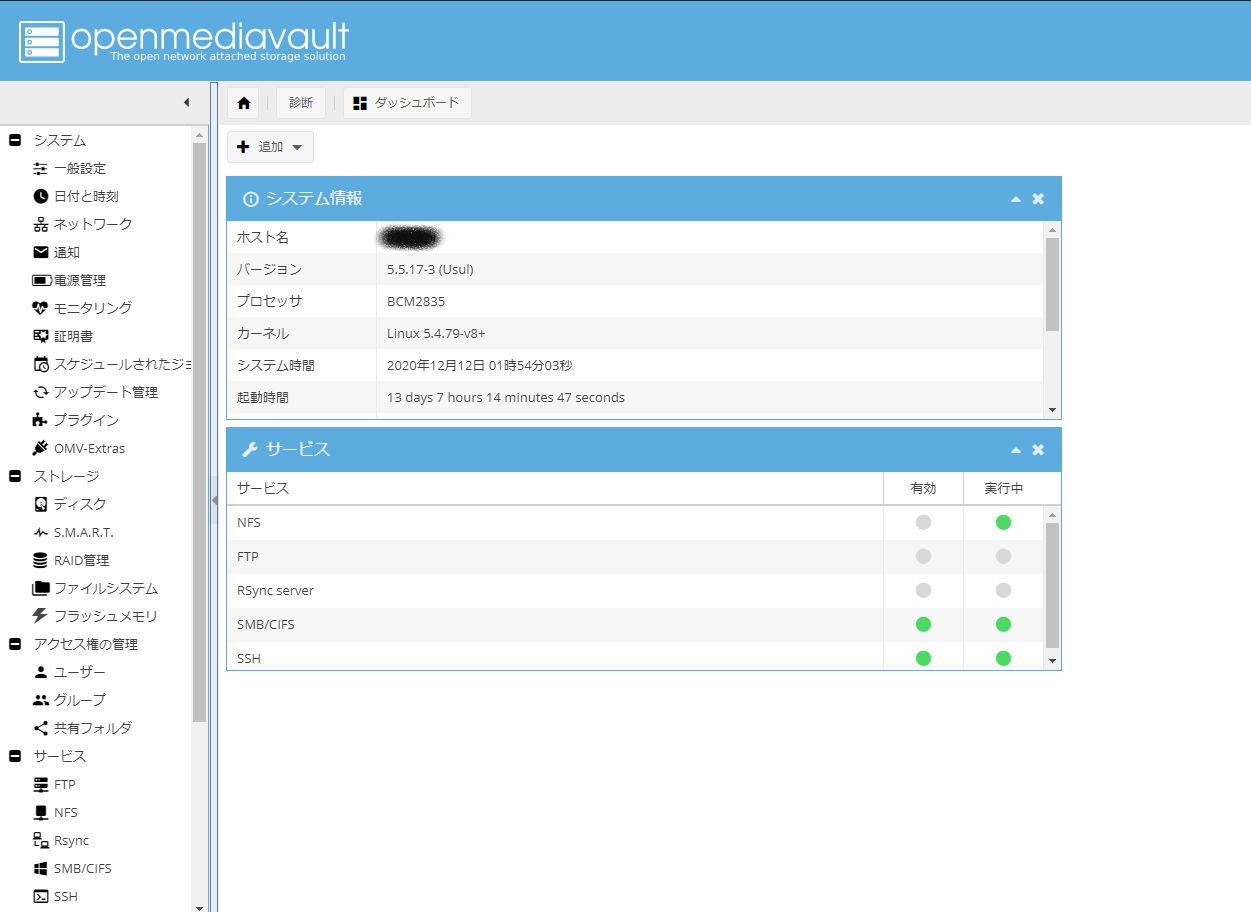Open FTP server icon in sidebar

[x=41, y=784]
